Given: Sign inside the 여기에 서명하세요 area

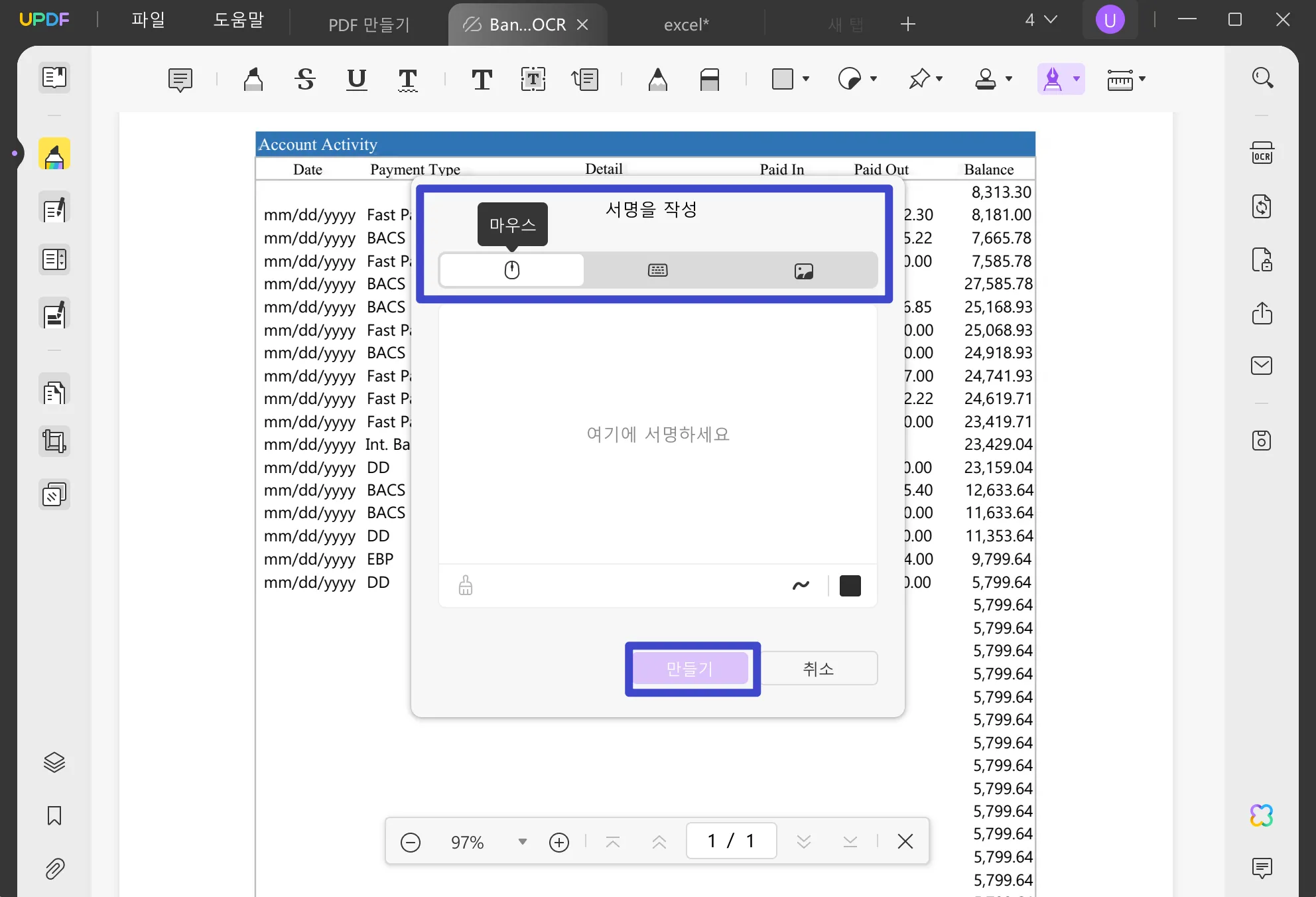Looking at the screenshot, I should 658,435.
